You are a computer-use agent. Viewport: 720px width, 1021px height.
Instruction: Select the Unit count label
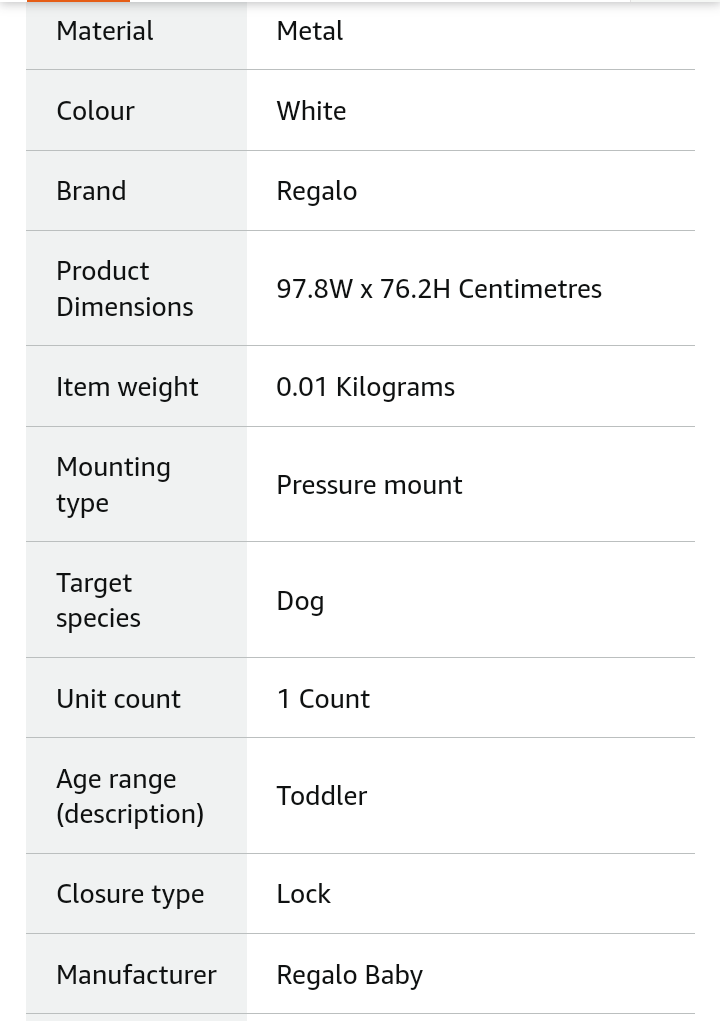[x=118, y=699]
